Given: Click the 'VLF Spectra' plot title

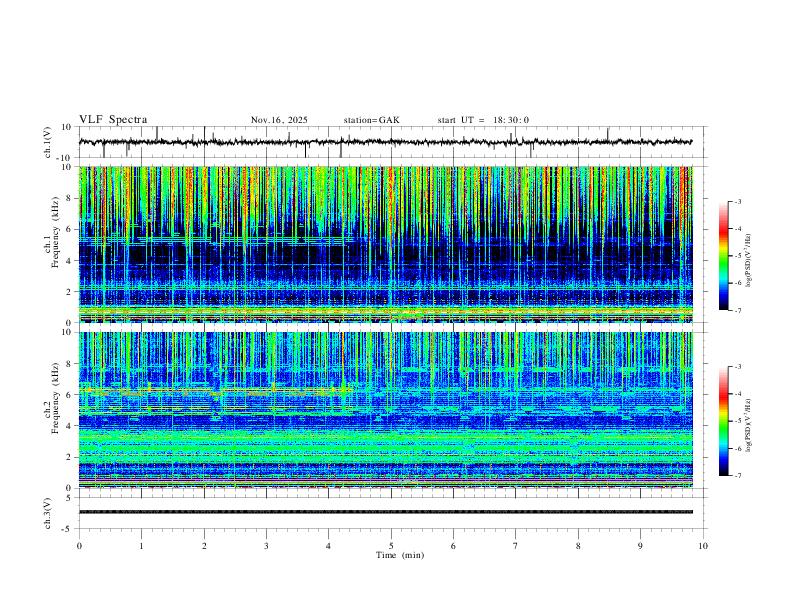Looking at the screenshot, I should pyautogui.click(x=113, y=120).
